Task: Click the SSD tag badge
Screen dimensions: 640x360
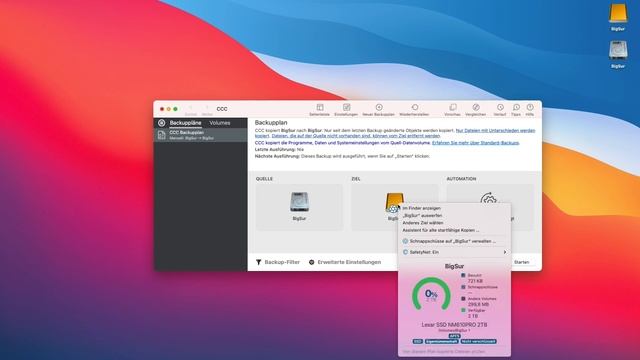Action: [x=417, y=341]
